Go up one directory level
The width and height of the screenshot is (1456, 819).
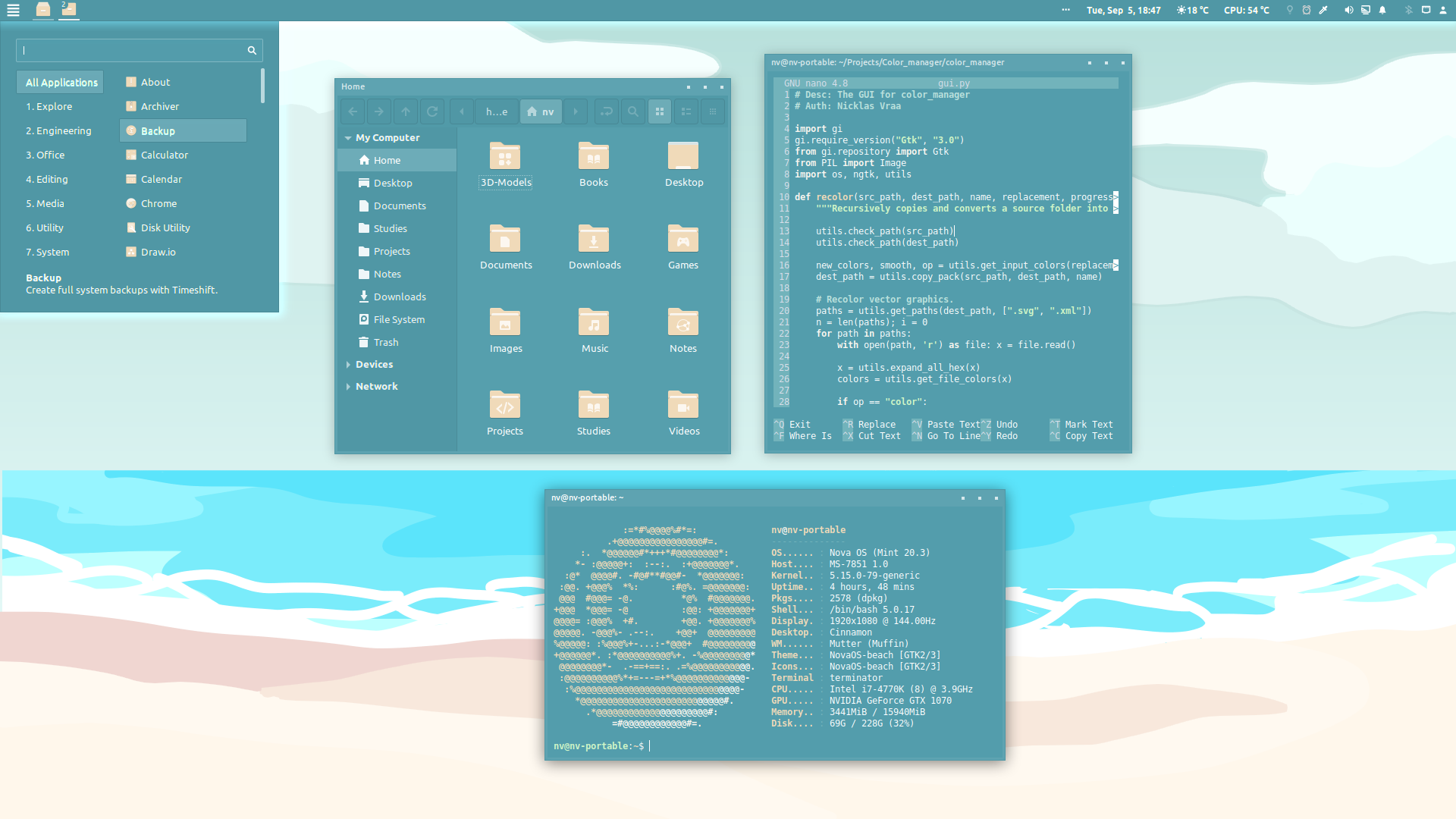(x=406, y=111)
